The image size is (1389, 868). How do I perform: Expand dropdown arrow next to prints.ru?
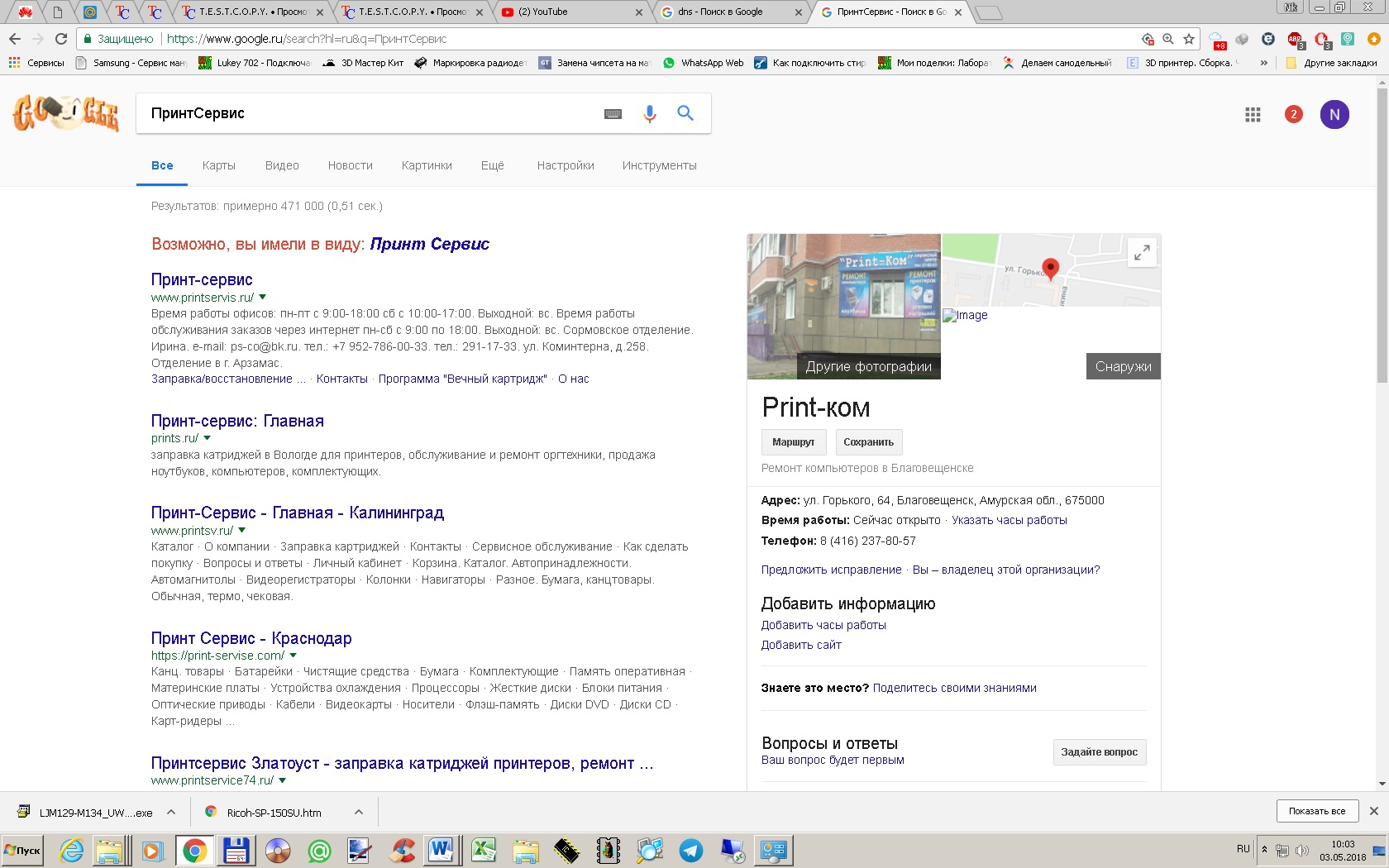click(x=208, y=438)
